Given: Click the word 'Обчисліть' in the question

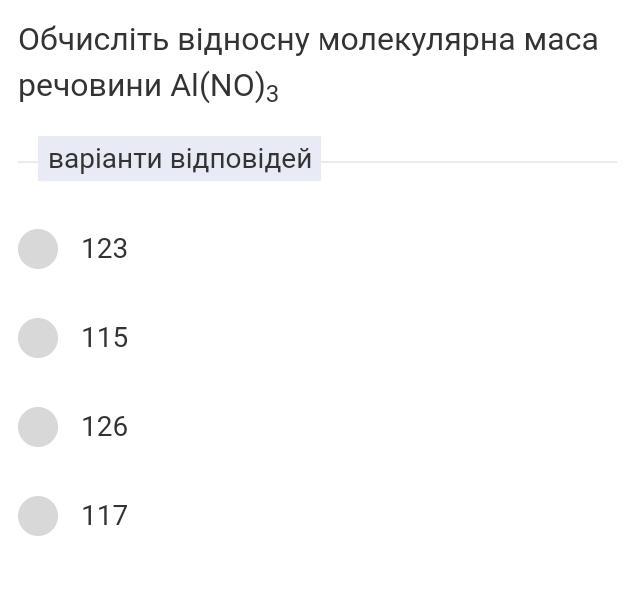Looking at the screenshot, I should coord(94,40).
